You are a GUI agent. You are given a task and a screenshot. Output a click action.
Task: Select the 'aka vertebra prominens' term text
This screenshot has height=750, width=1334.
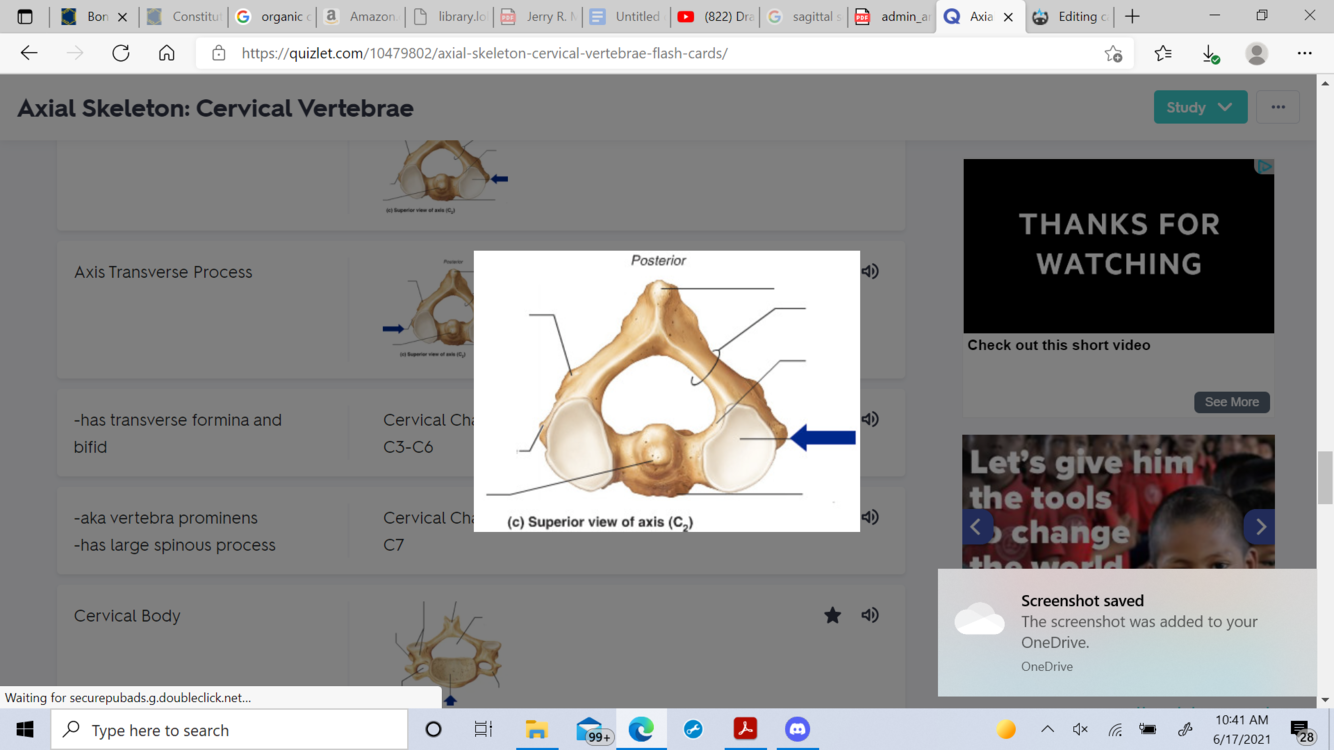[166, 518]
